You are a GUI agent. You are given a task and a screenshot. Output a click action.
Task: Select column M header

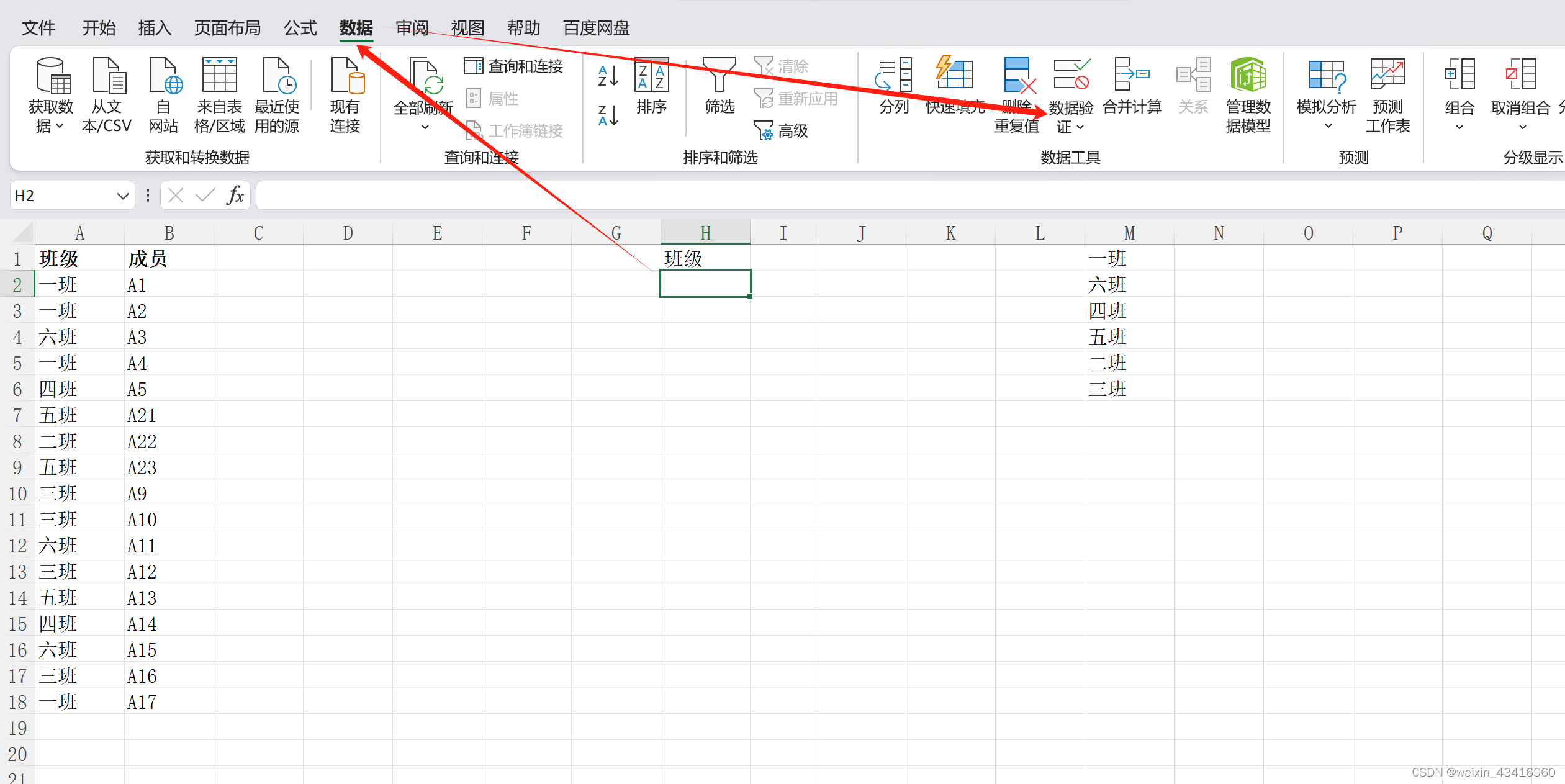click(1129, 233)
